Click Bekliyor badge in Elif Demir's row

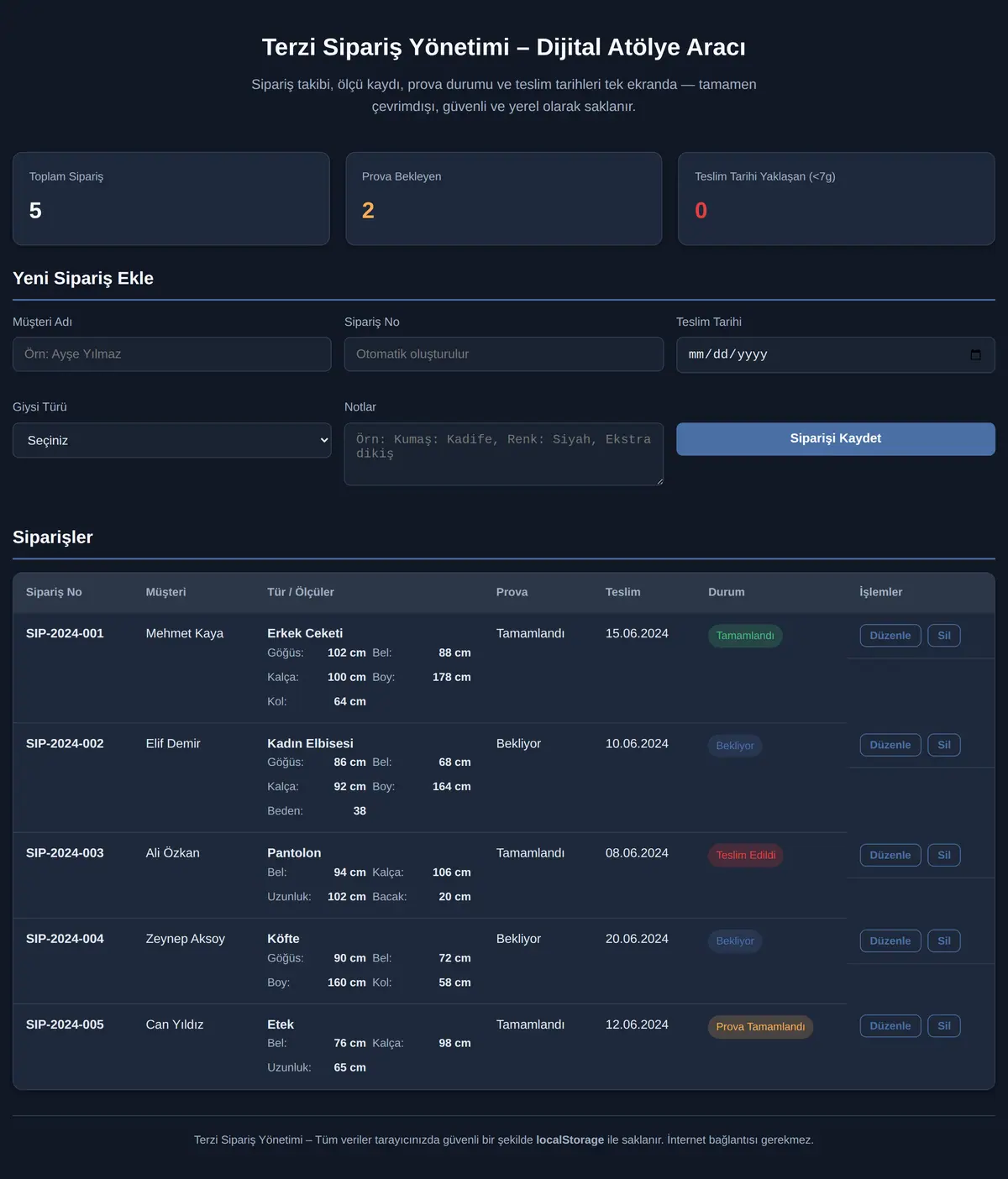[x=735, y=746]
